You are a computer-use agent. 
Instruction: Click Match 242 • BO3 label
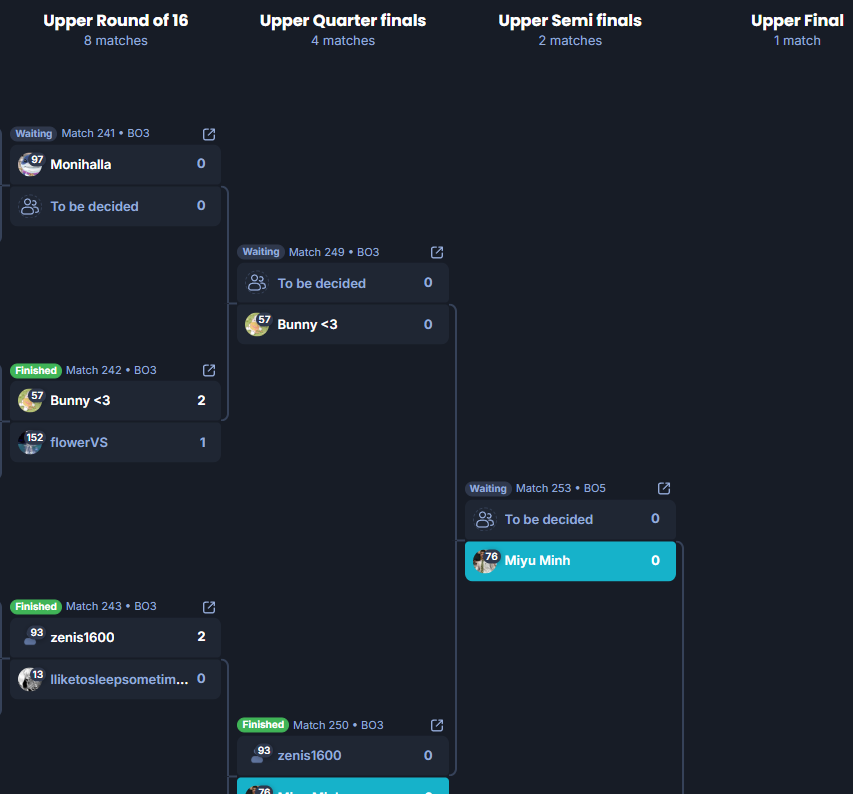(111, 370)
